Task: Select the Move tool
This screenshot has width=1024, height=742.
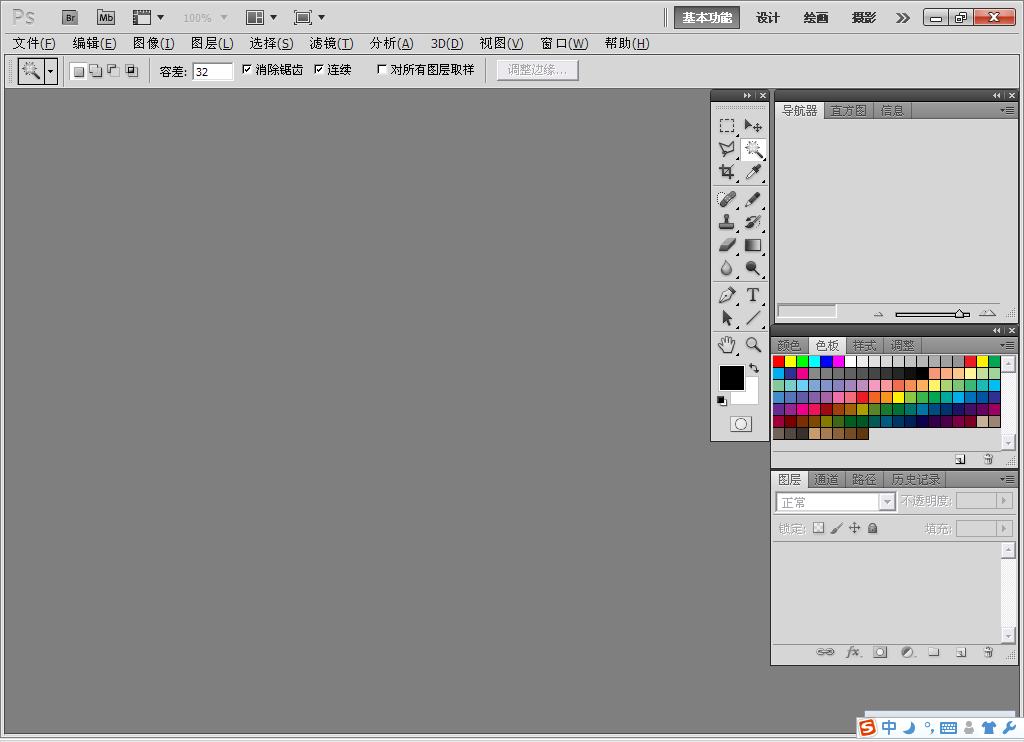Action: (x=753, y=125)
